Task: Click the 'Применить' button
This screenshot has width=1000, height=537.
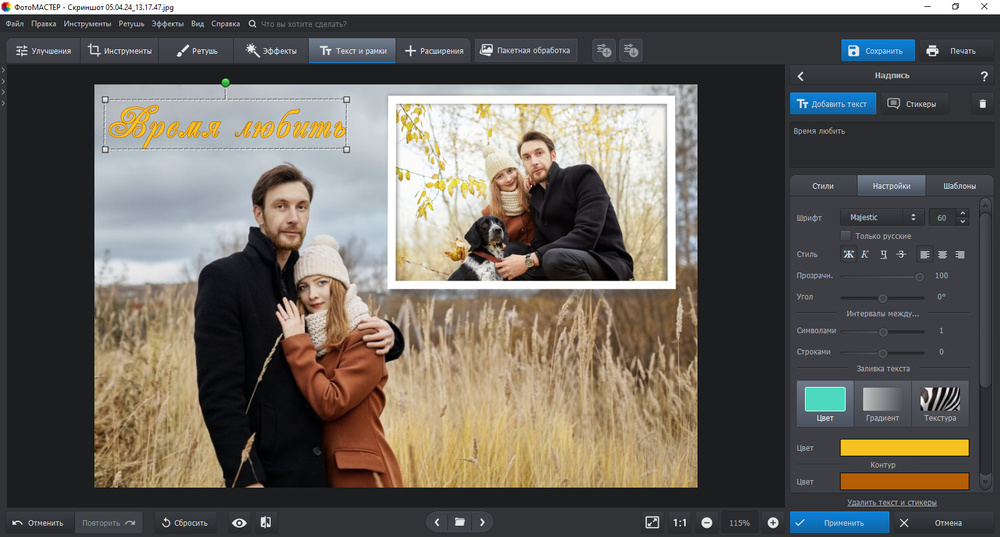Action: [838, 522]
